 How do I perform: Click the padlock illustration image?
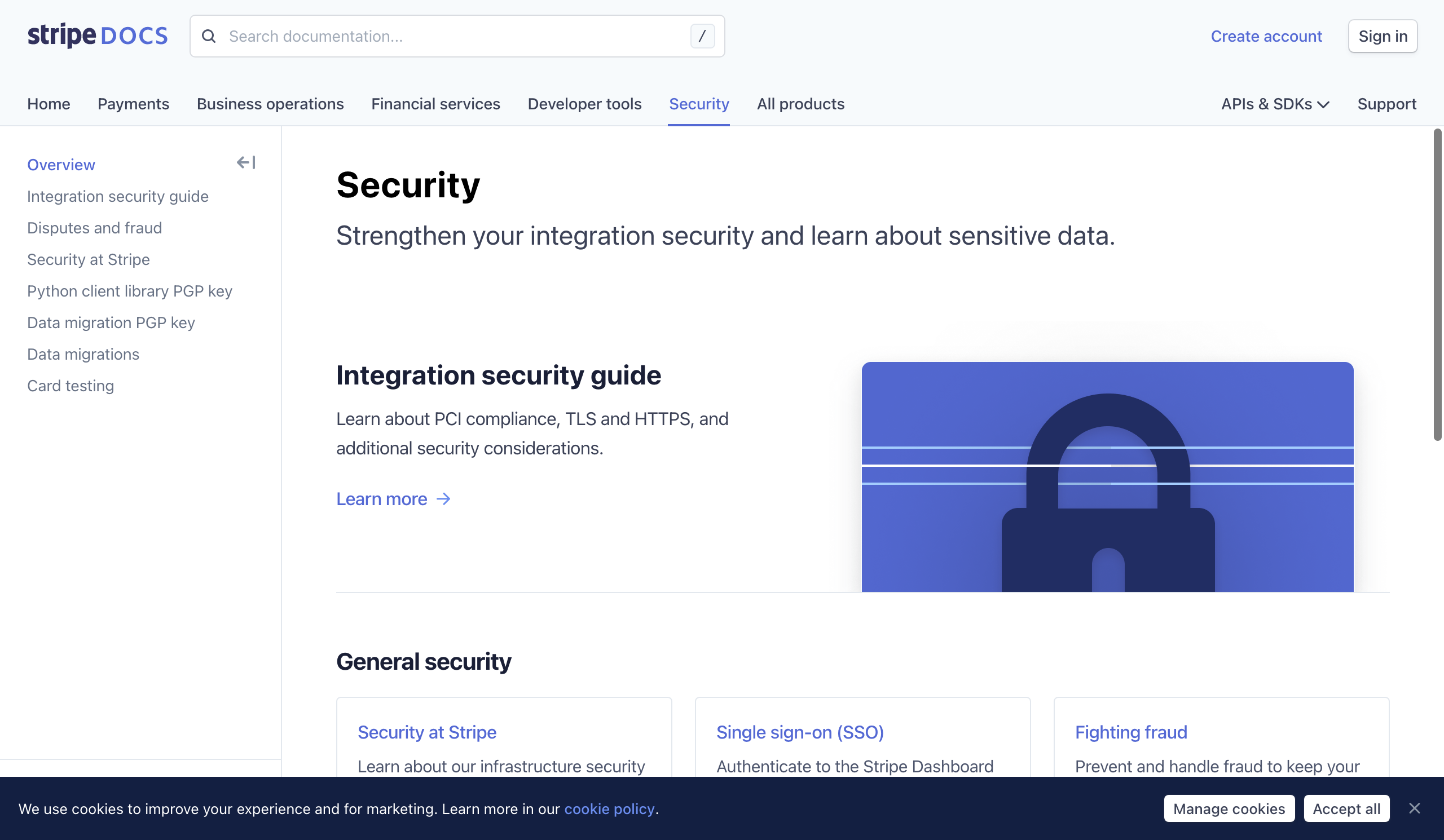tap(1107, 476)
